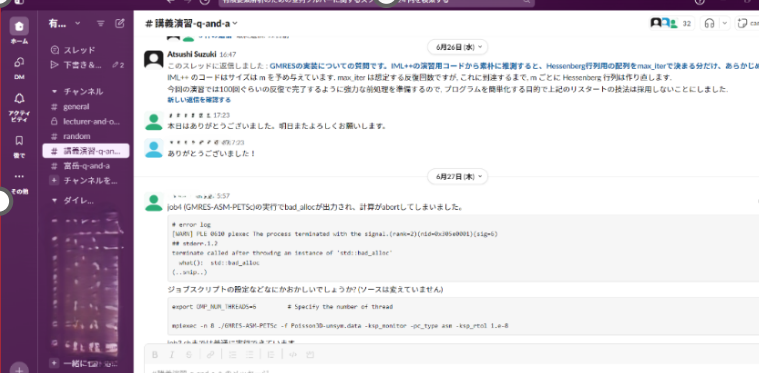The height and width of the screenshot is (373, 759).
Task: Click the member avatars count 32
Action: tap(672, 23)
